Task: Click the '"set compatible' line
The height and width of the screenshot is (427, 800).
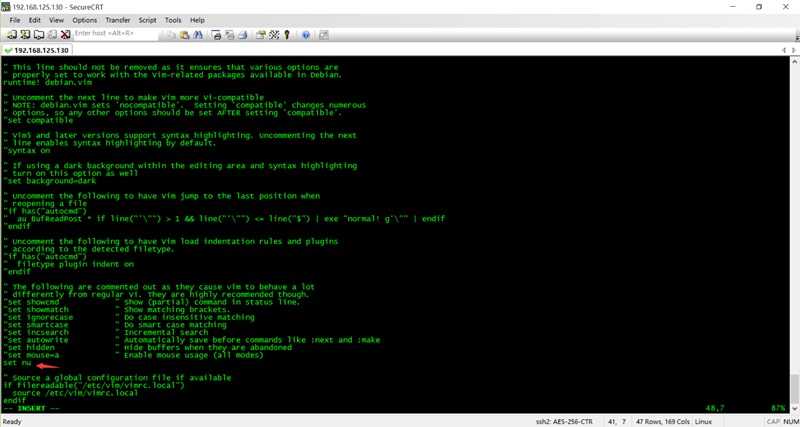Action: (x=38, y=120)
